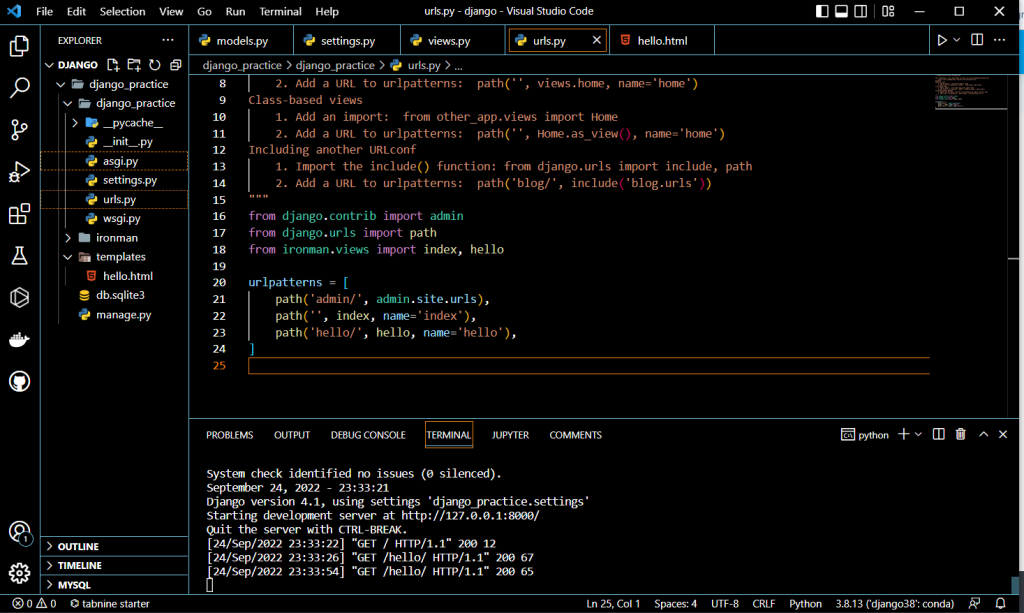Click New File icon in Explorer header
This screenshot has width=1024, height=613.
[113, 65]
